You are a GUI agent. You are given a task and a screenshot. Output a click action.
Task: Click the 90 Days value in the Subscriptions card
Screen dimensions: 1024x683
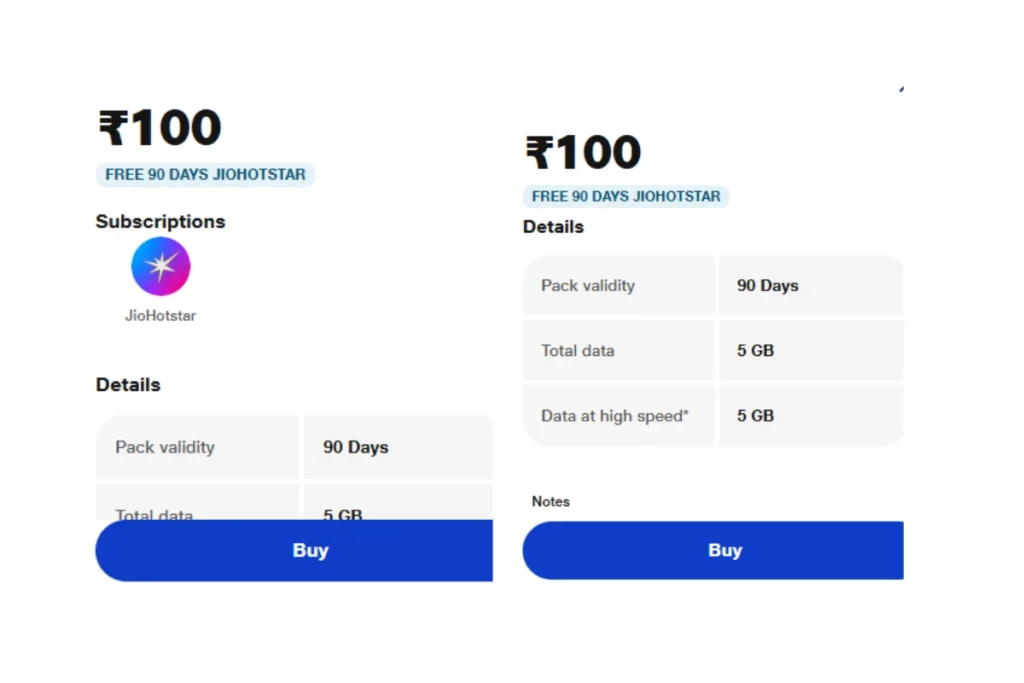pos(356,447)
